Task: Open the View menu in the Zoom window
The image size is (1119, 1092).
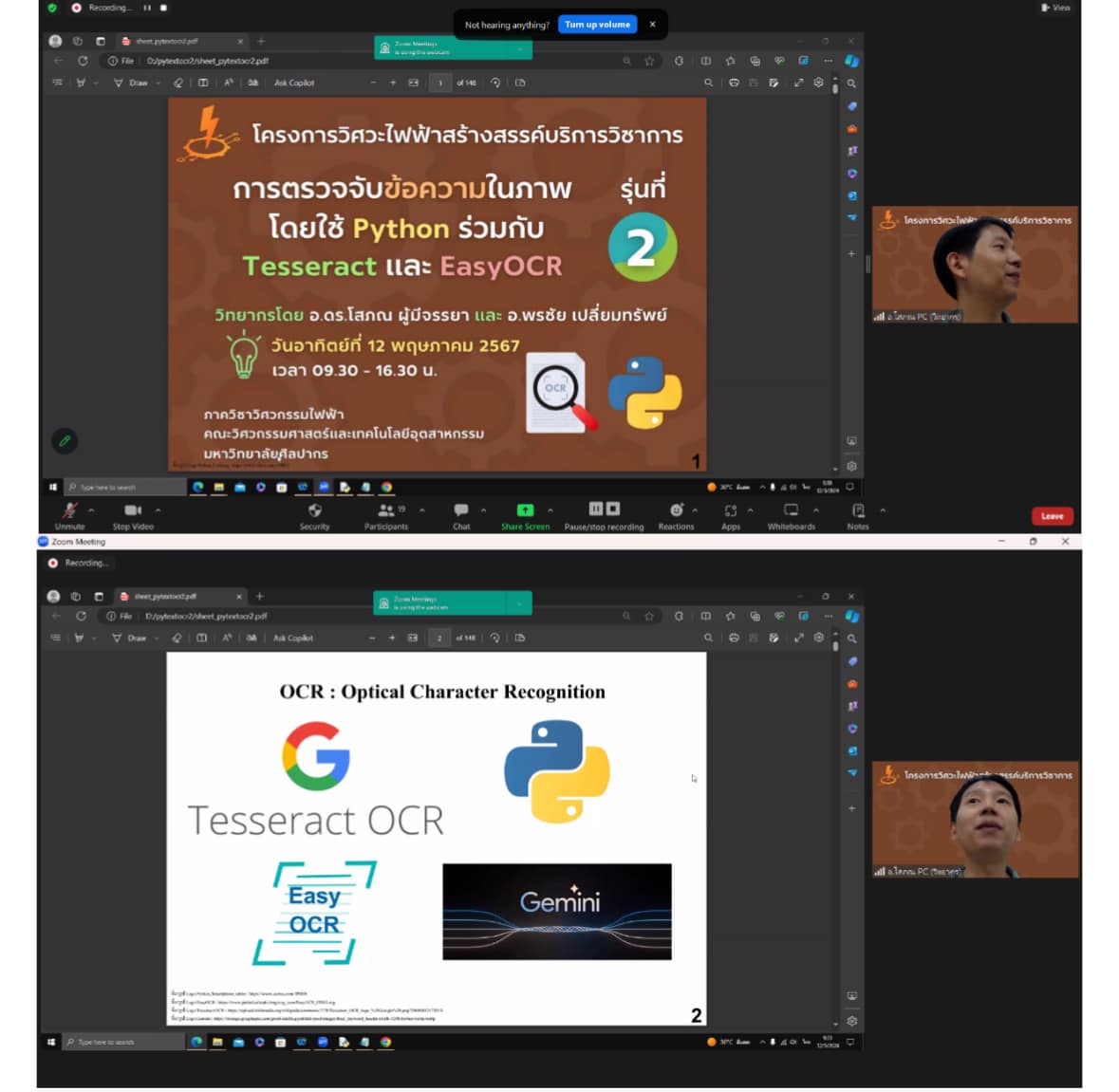Action: pyautogui.click(x=1055, y=8)
